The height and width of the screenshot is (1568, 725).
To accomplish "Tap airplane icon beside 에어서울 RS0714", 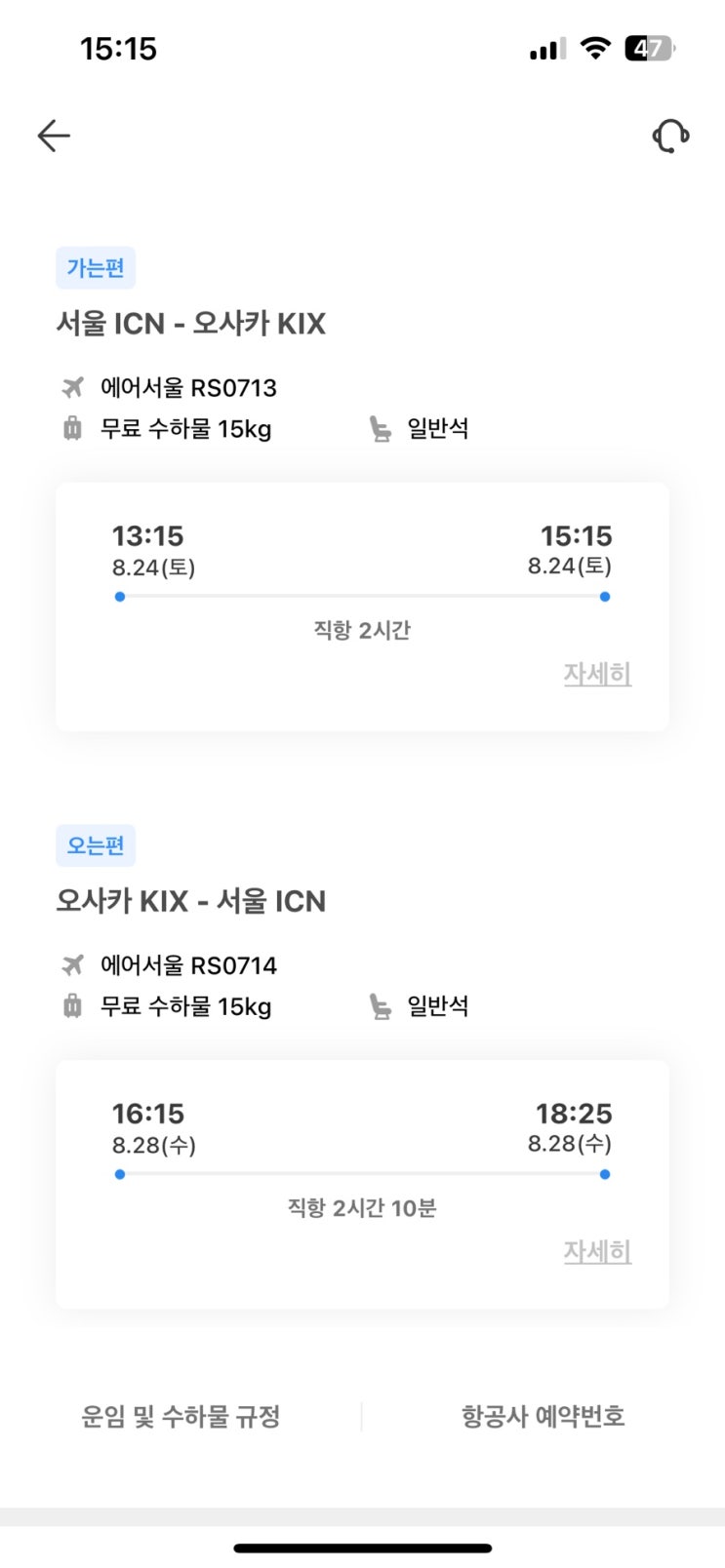I will click(72, 965).
